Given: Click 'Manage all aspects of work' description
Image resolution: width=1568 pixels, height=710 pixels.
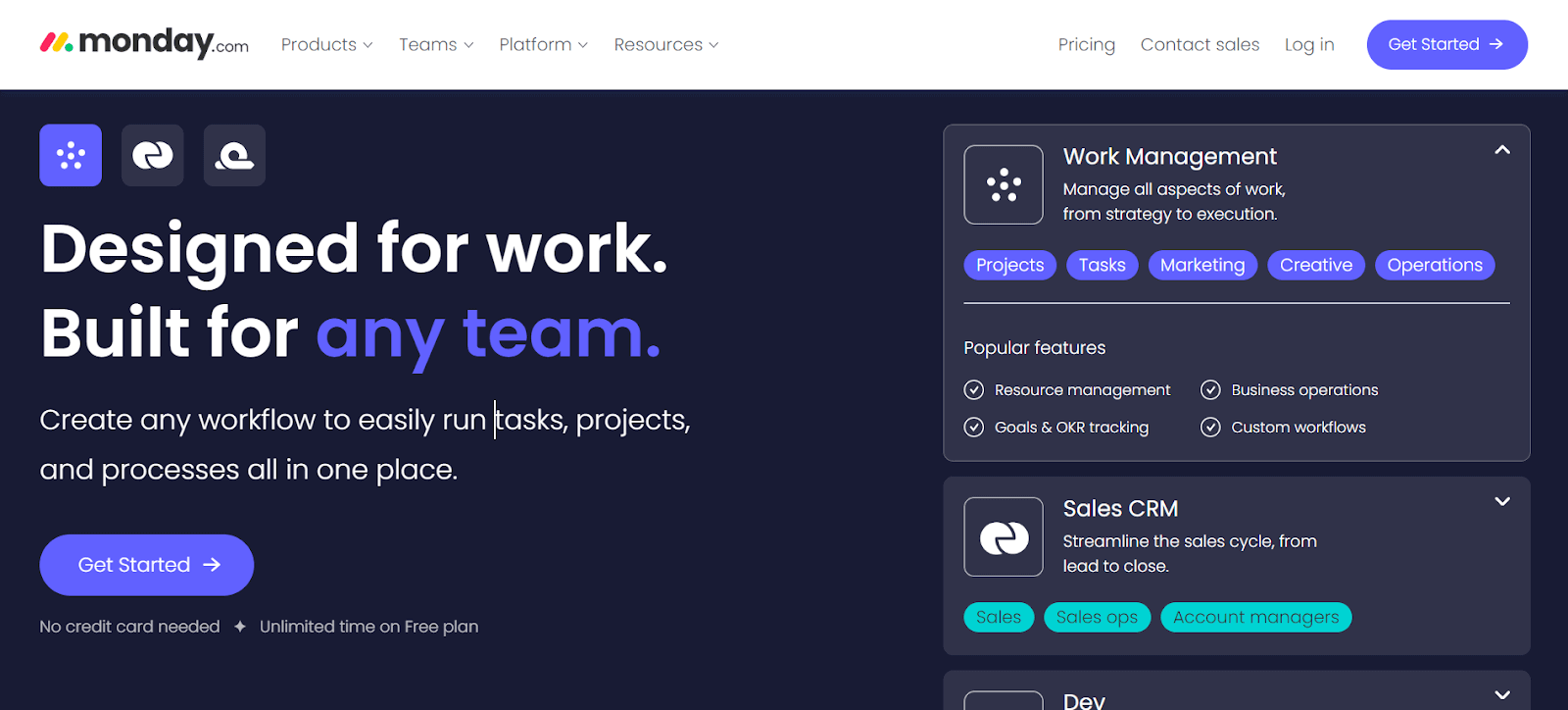Looking at the screenshot, I should 1174,201.
